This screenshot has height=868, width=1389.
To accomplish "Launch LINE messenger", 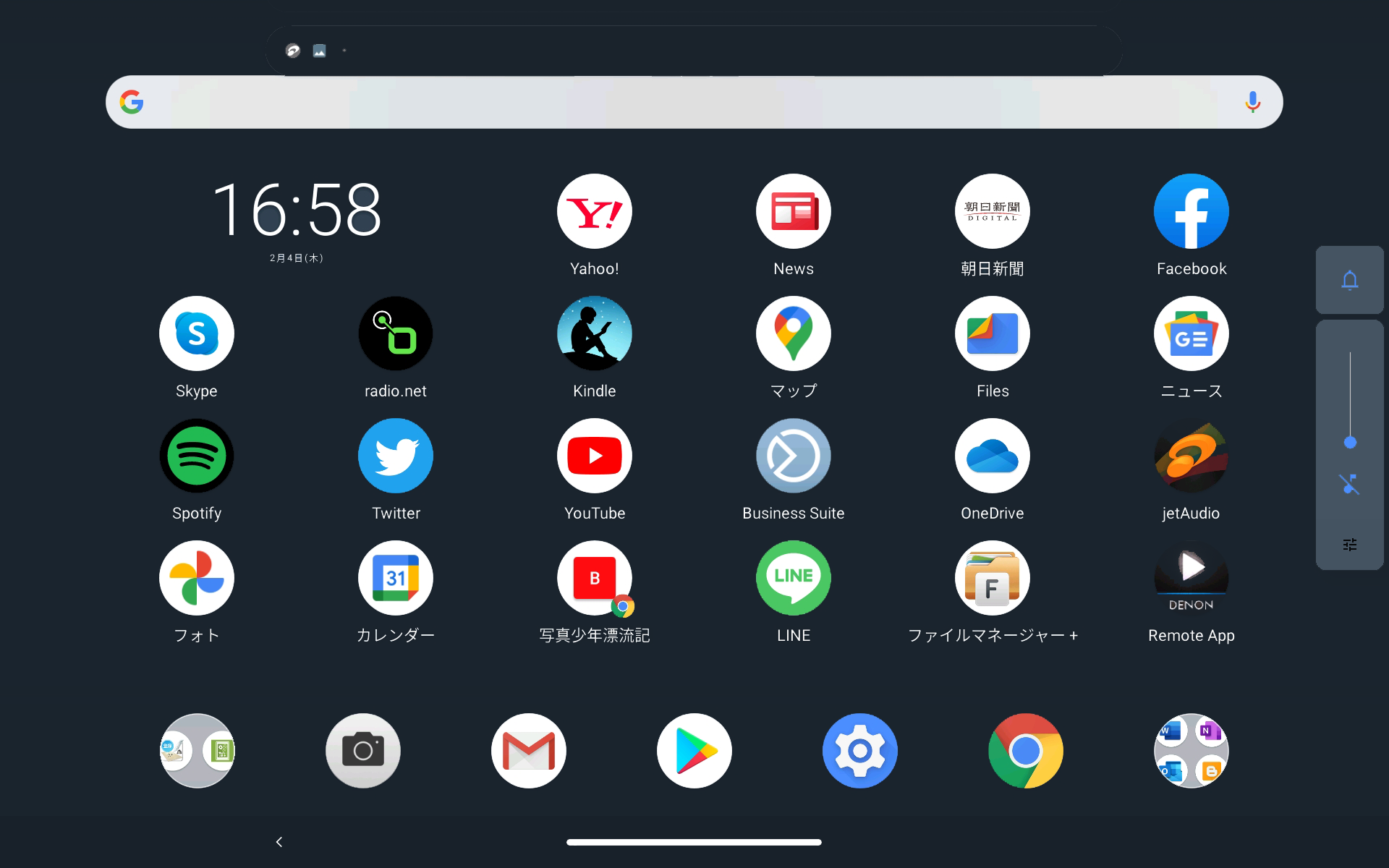I will [793, 578].
